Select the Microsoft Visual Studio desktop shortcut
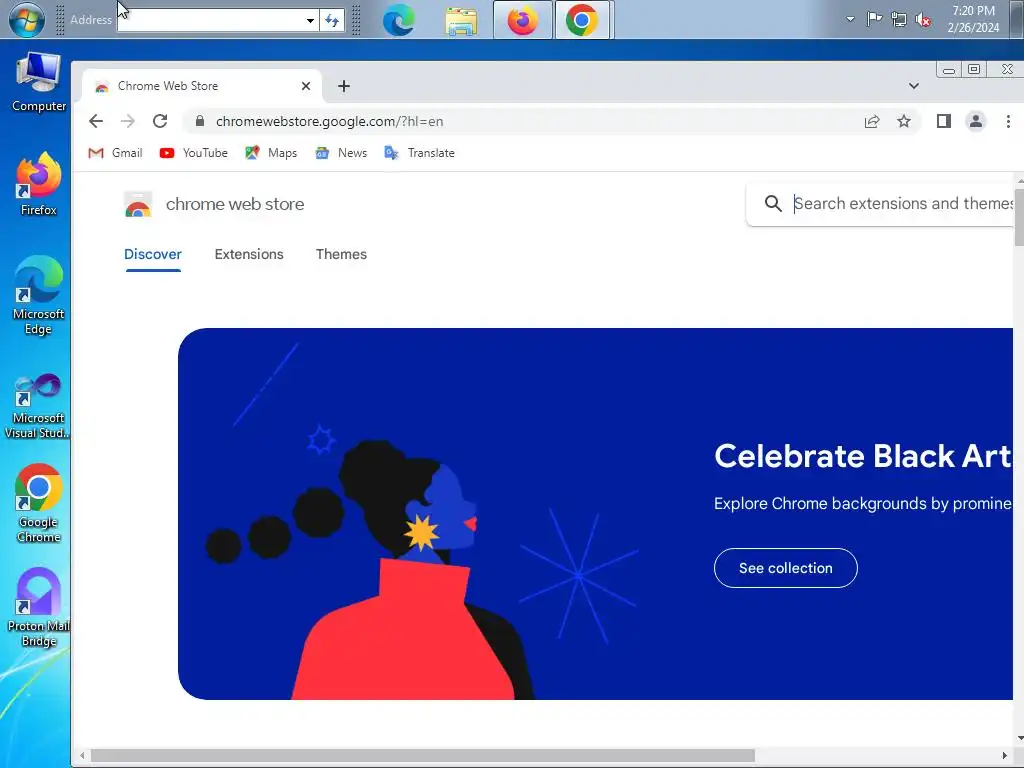Image resolution: width=1024 pixels, height=768 pixels. 37,406
